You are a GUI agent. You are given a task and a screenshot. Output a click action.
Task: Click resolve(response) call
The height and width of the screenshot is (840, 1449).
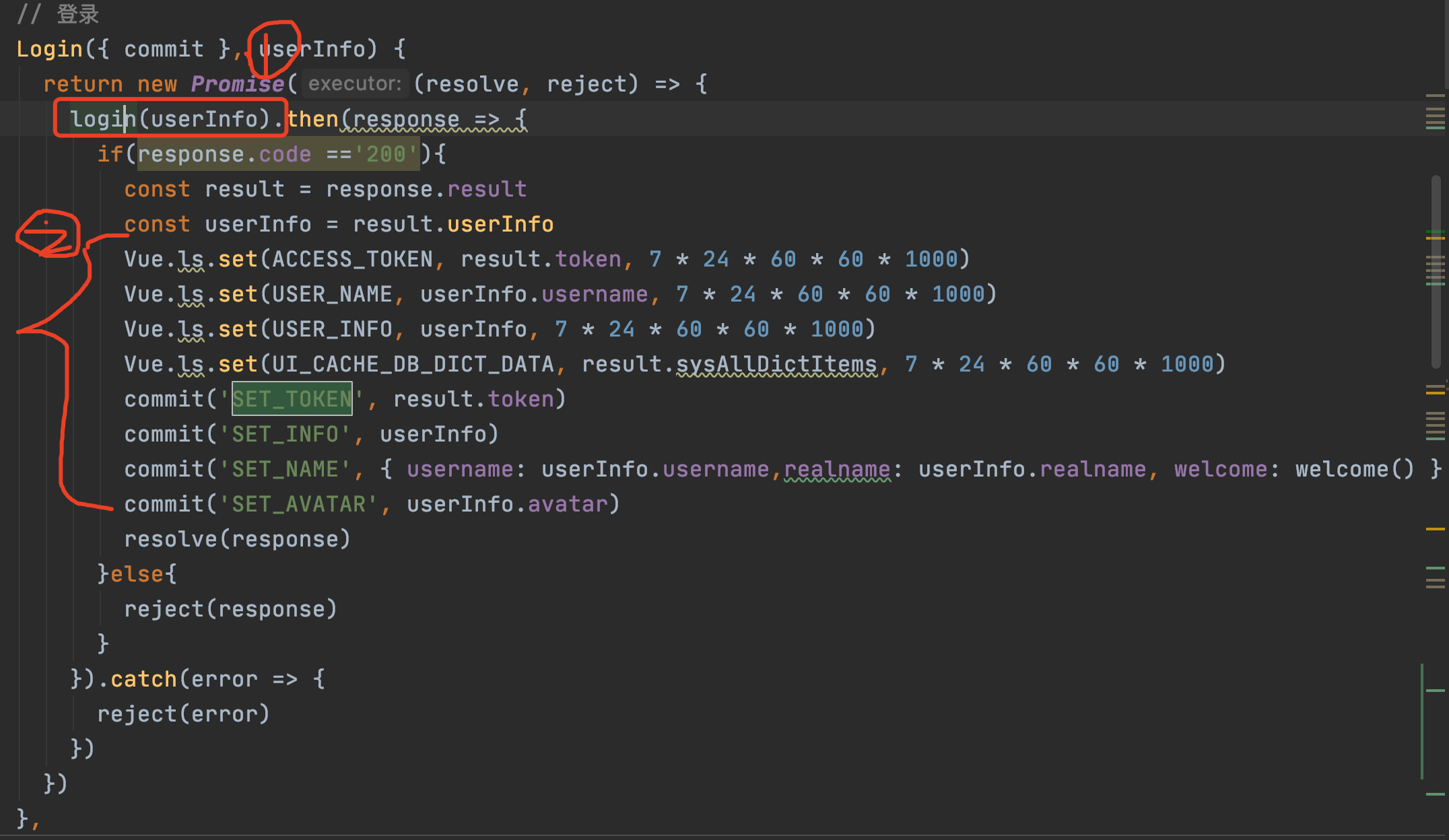pos(237,539)
